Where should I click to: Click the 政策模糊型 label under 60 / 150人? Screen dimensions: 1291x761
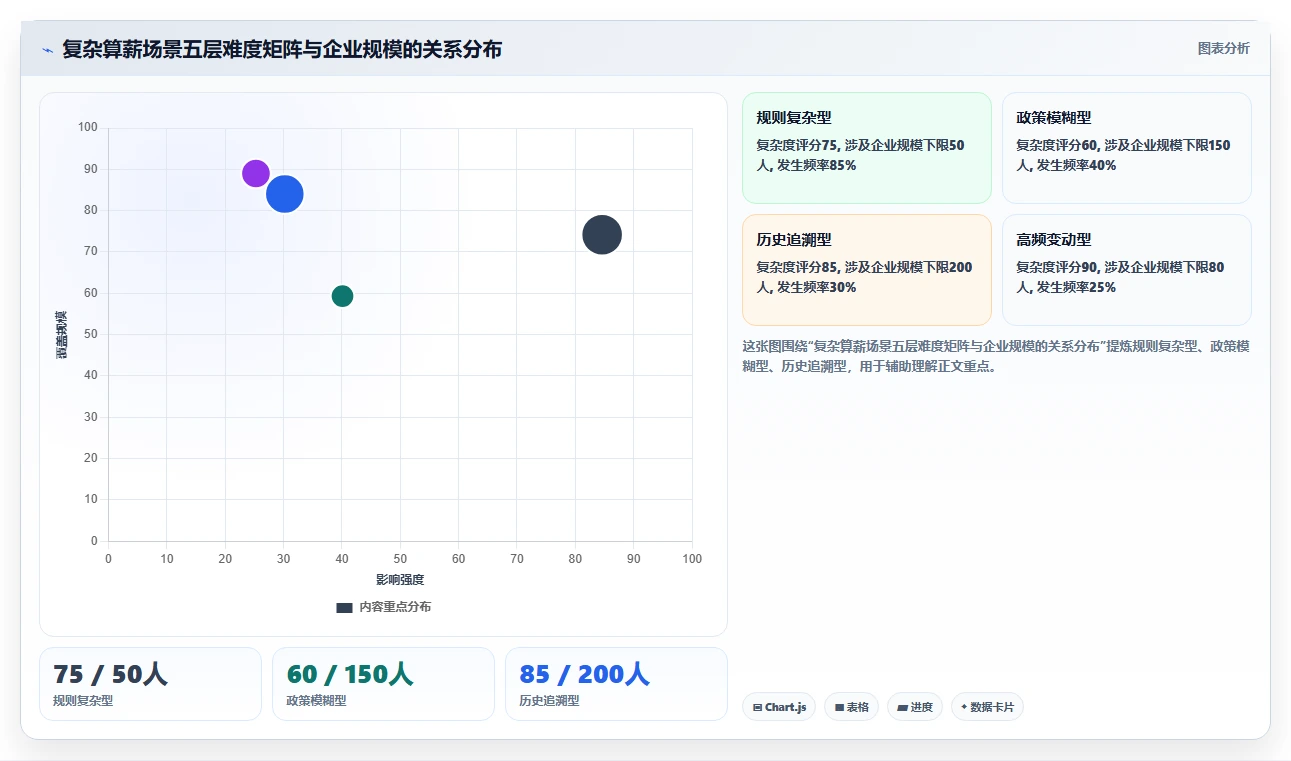coord(316,701)
